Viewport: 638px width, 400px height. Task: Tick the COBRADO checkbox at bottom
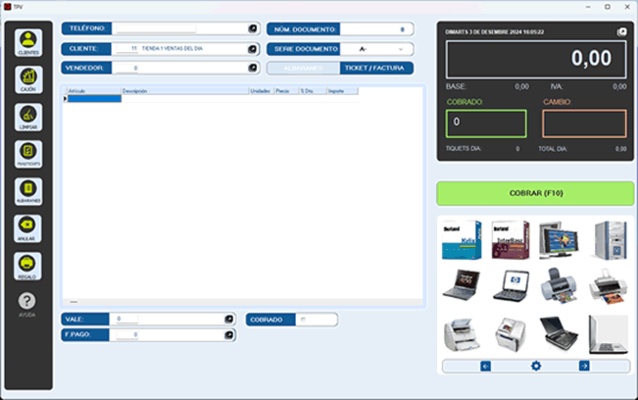coord(303,319)
